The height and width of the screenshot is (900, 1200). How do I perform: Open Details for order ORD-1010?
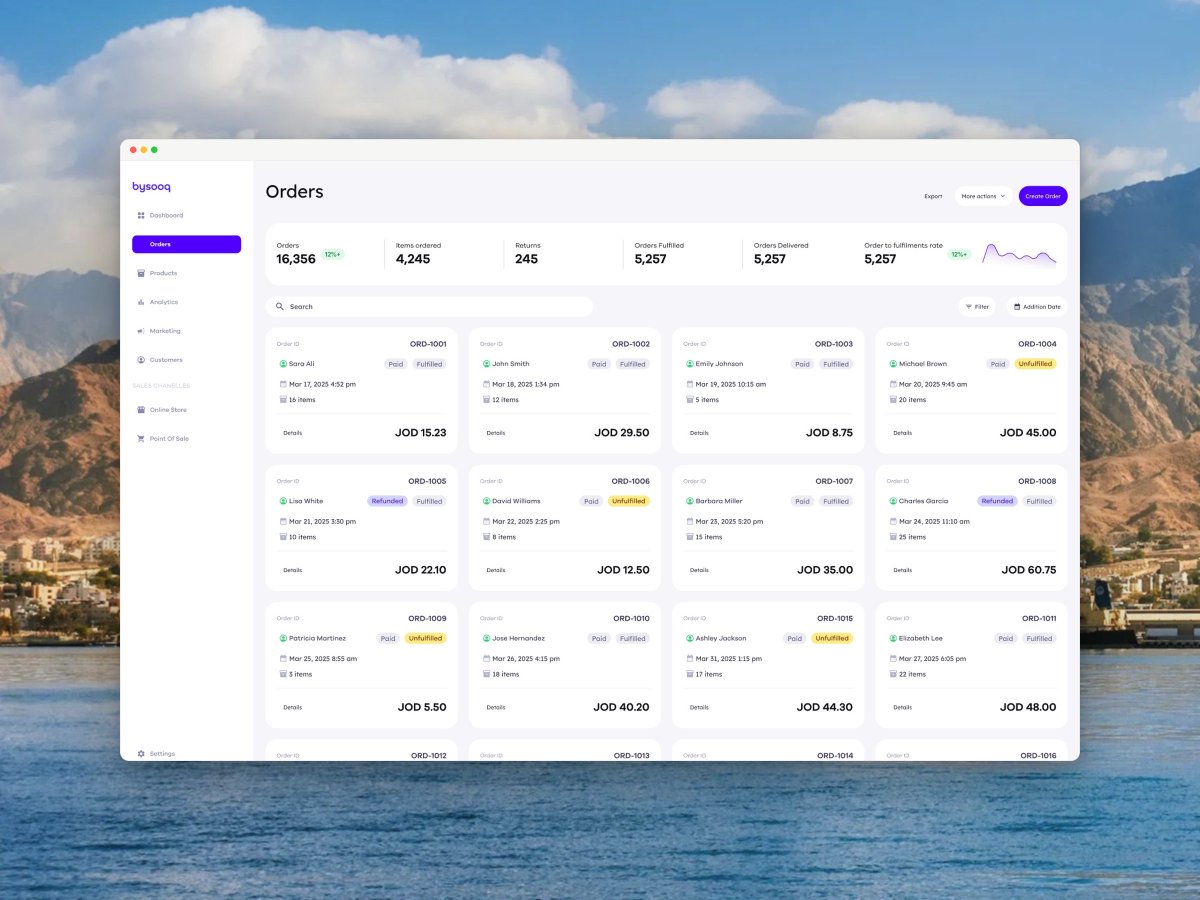[496, 707]
